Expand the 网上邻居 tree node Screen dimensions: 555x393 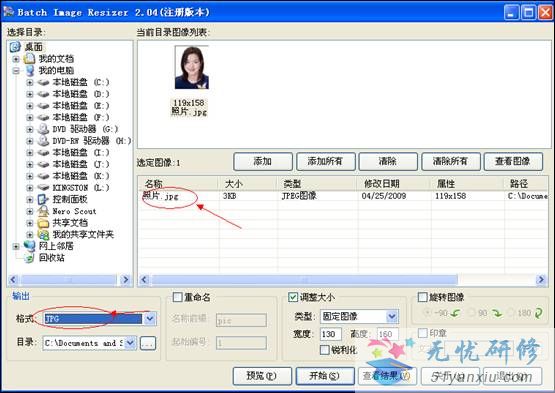16,246
